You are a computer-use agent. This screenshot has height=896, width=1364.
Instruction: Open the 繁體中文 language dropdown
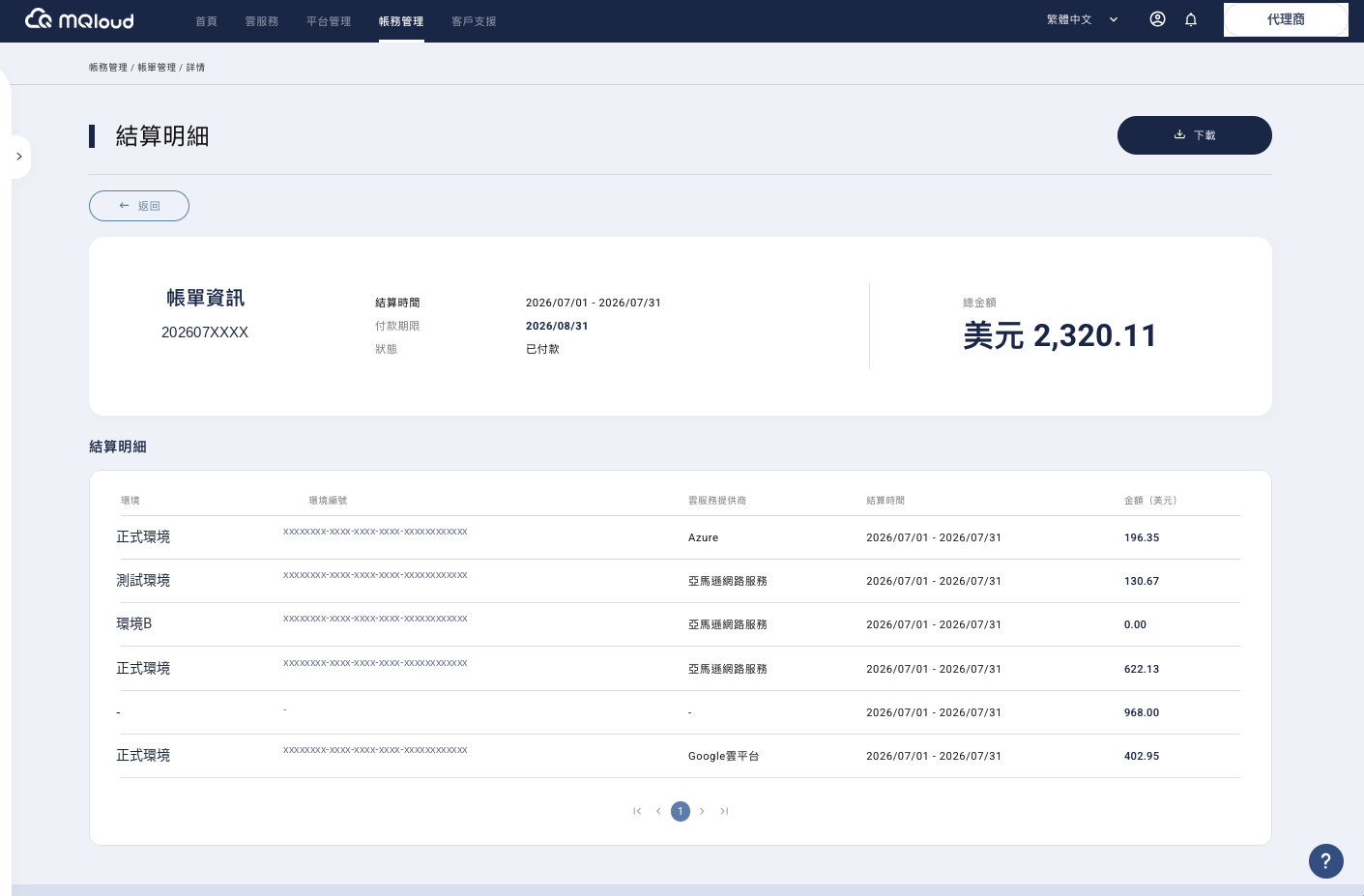coord(1082,19)
